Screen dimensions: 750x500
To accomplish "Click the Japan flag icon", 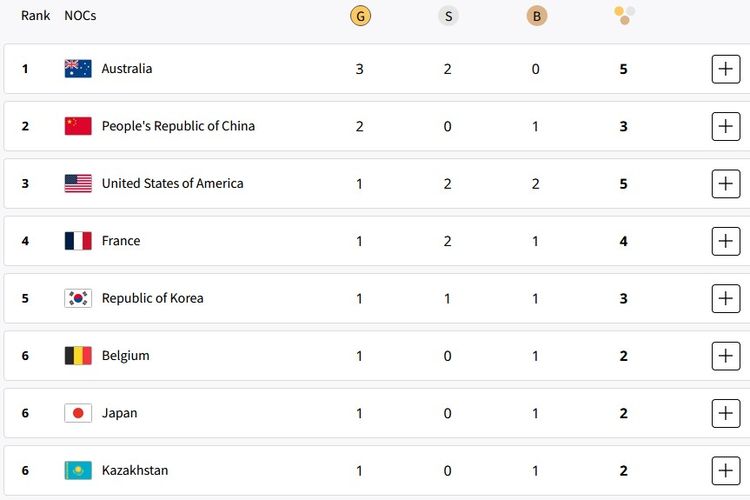I will click(x=78, y=413).
